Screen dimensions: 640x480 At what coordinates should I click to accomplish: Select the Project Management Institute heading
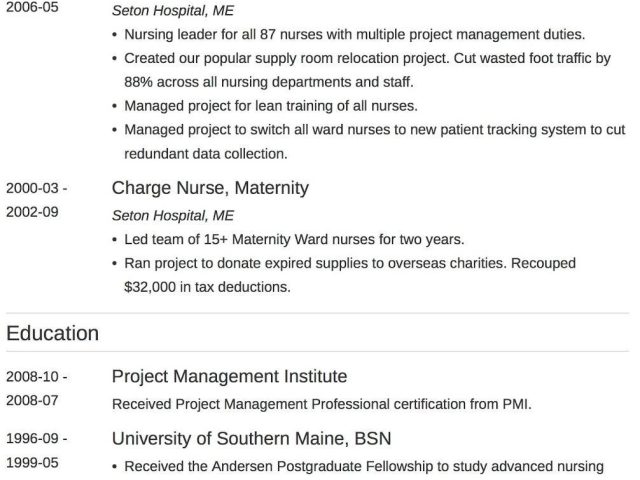click(229, 377)
